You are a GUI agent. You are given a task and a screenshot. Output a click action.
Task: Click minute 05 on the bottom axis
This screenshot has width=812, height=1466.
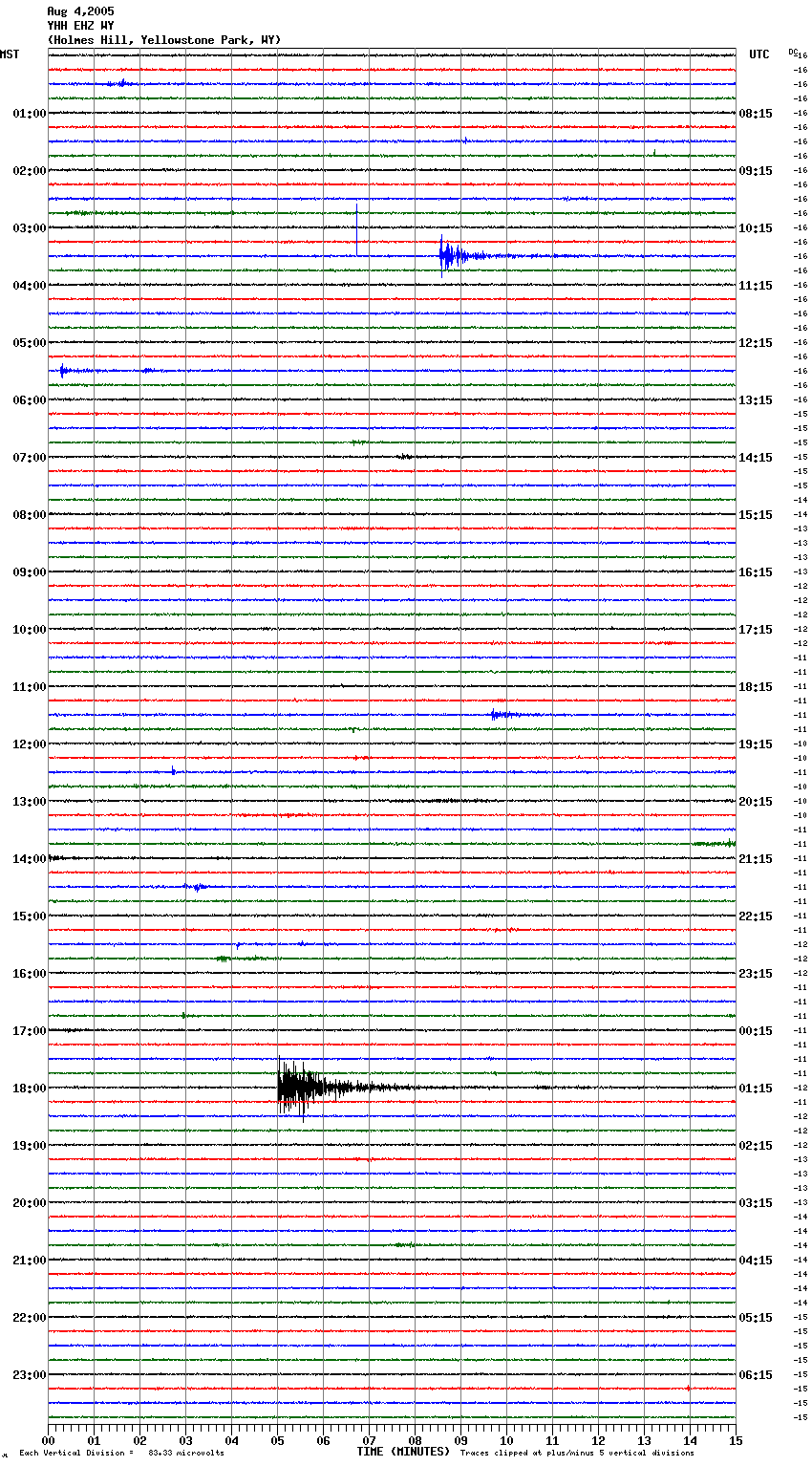(x=277, y=1441)
